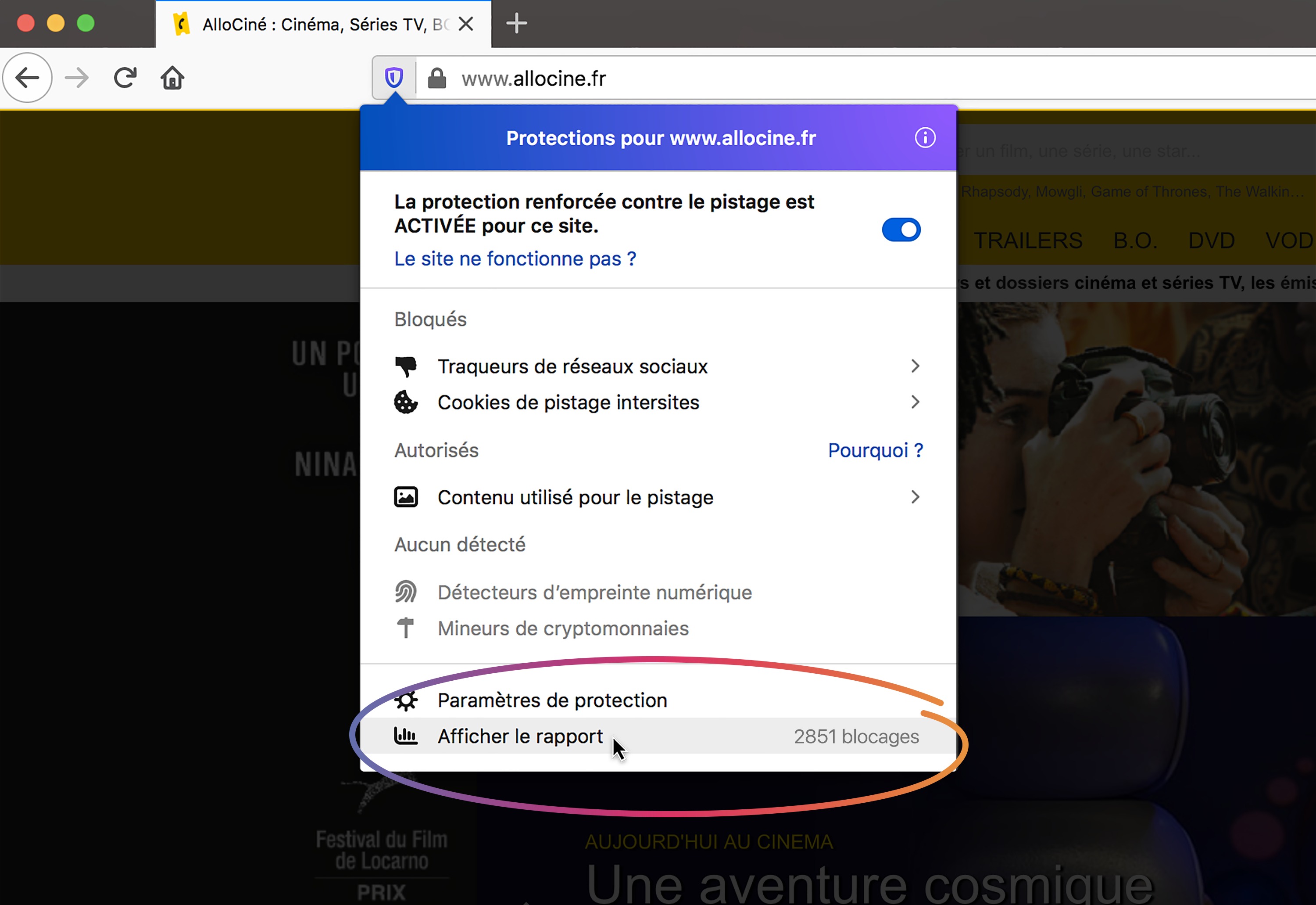Image resolution: width=1316 pixels, height=905 pixels.
Task: Open a new tab with plus icon
Action: point(516,24)
